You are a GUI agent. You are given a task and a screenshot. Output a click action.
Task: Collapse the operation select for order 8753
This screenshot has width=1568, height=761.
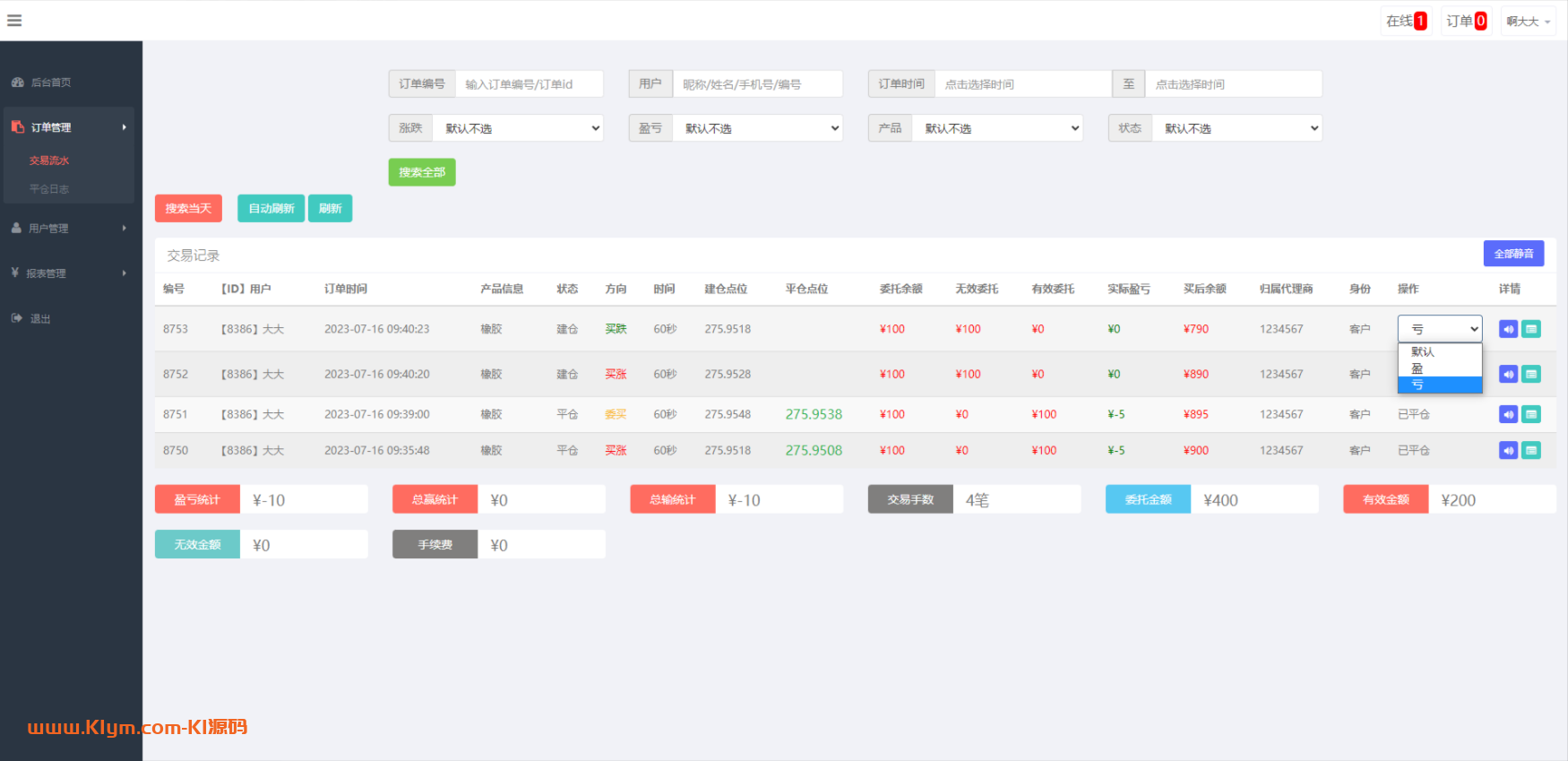point(1440,329)
